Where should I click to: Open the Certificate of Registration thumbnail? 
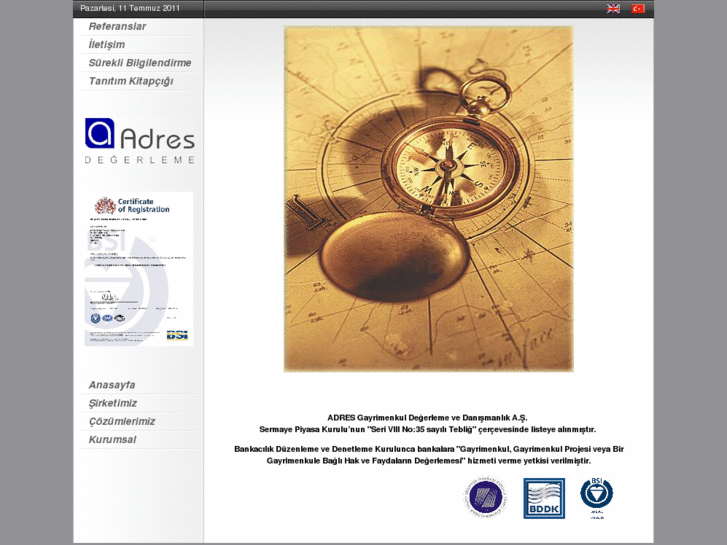(x=139, y=269)
